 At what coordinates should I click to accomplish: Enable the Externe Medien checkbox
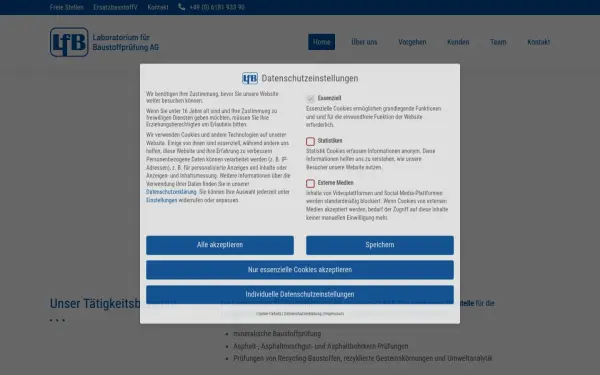(310, 183)
